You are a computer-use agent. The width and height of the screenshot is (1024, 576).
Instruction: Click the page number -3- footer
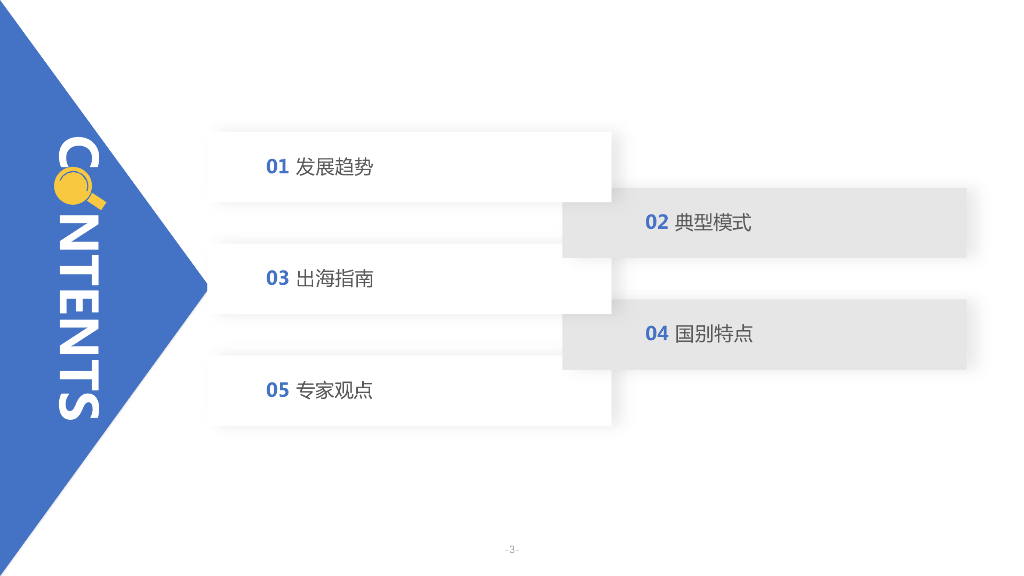[512, 549]
